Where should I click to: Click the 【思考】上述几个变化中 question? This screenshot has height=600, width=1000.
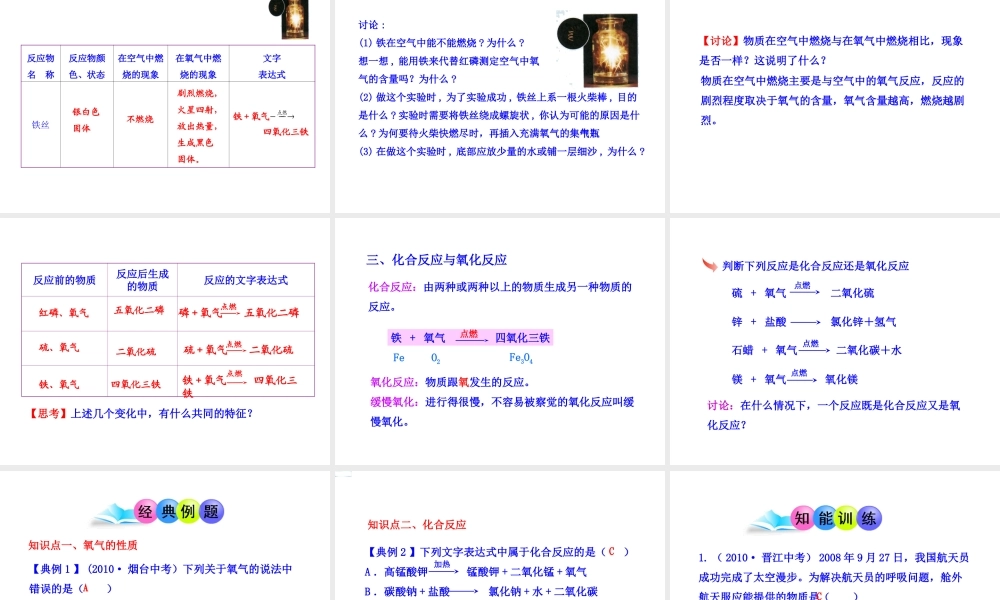140,414
